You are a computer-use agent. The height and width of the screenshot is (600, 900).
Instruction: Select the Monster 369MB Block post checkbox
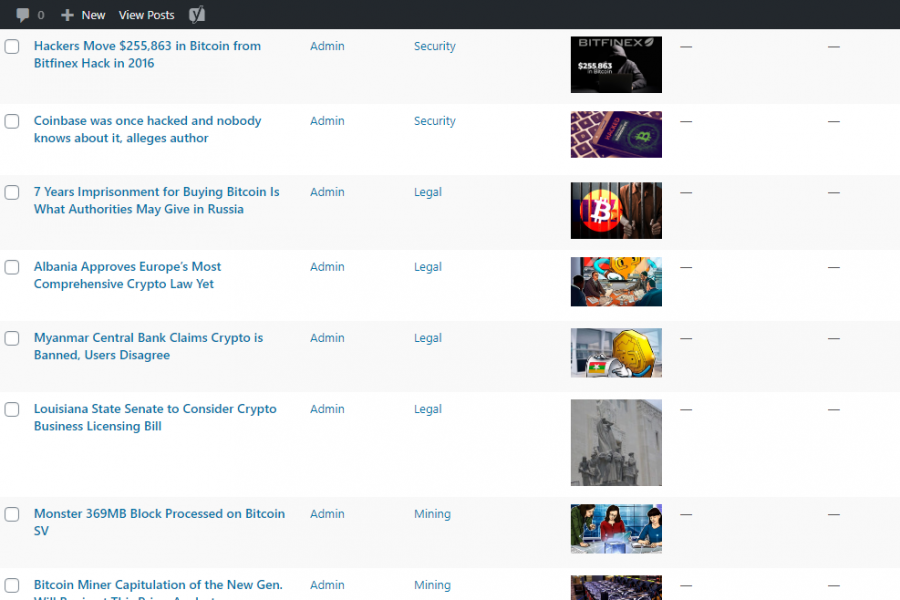coord(12,514)
